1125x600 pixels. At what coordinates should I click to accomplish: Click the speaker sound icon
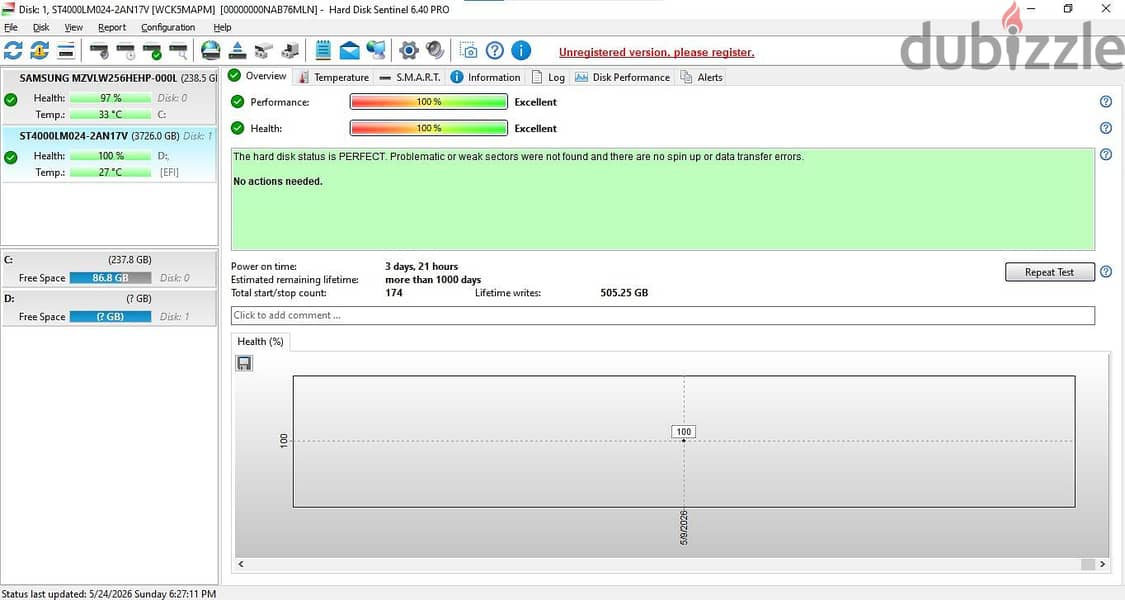coord(435,50)
